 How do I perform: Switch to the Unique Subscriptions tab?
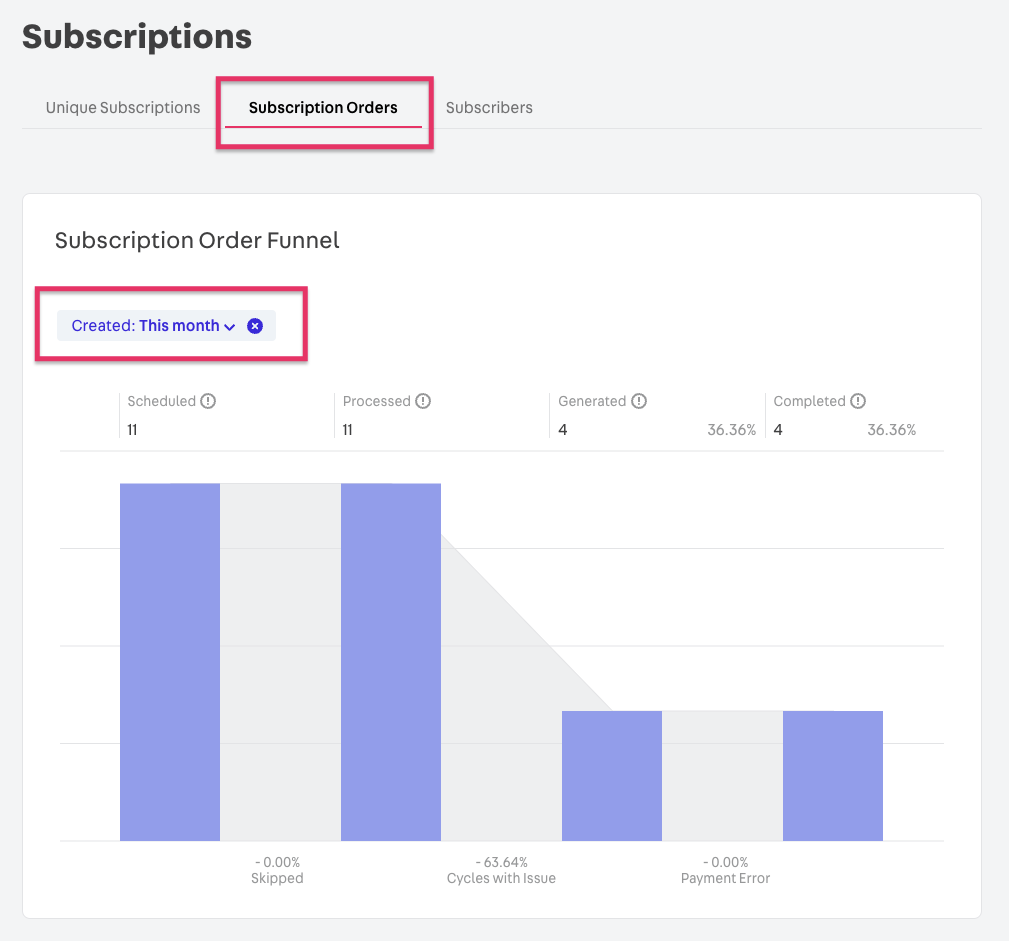coord(123,108)
